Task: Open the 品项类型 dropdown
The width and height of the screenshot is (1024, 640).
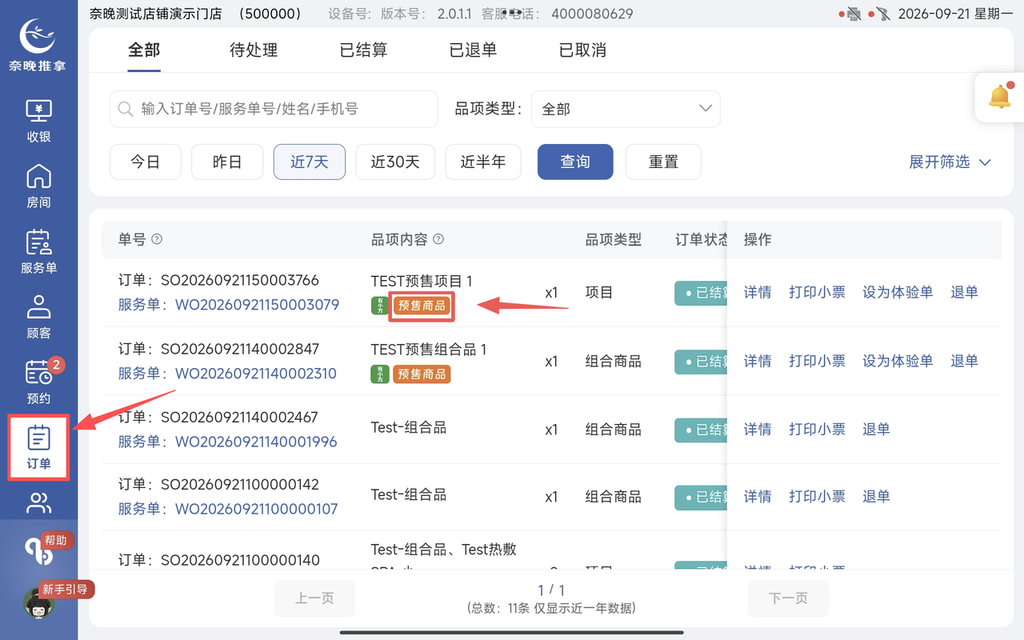Action: click(x=626, y=109)
